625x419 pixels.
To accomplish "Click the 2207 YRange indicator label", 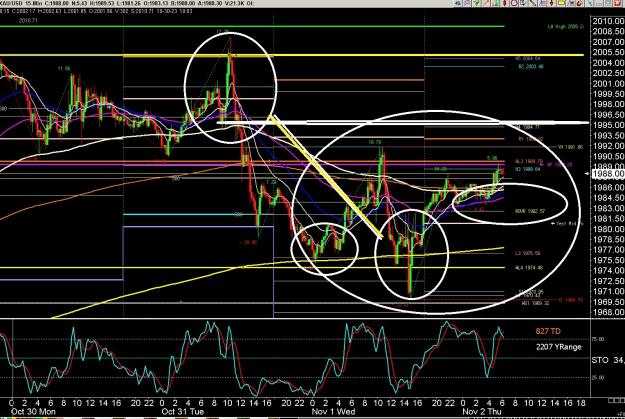I will click(x=558, y=347).
